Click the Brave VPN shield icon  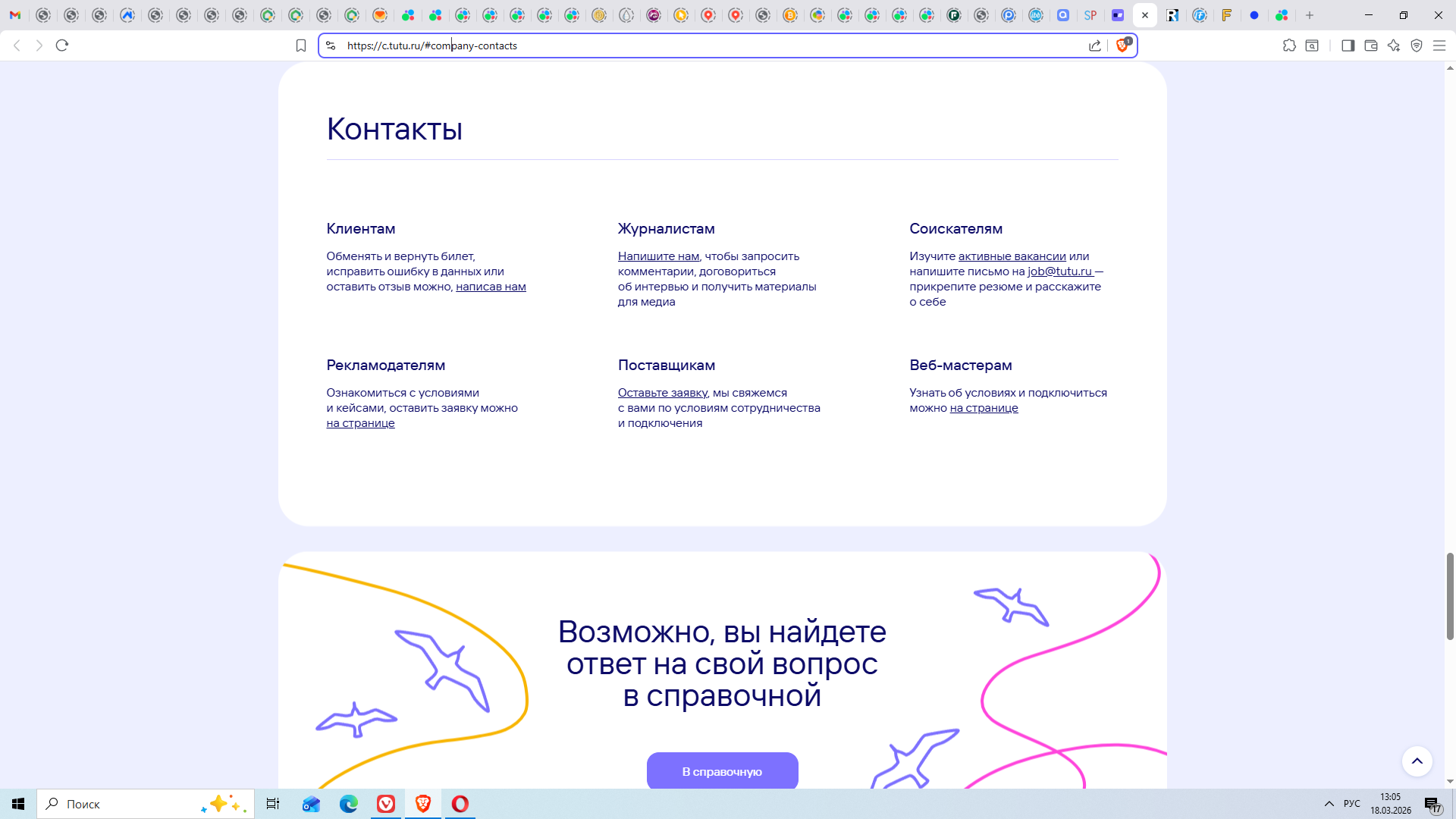1417,45
